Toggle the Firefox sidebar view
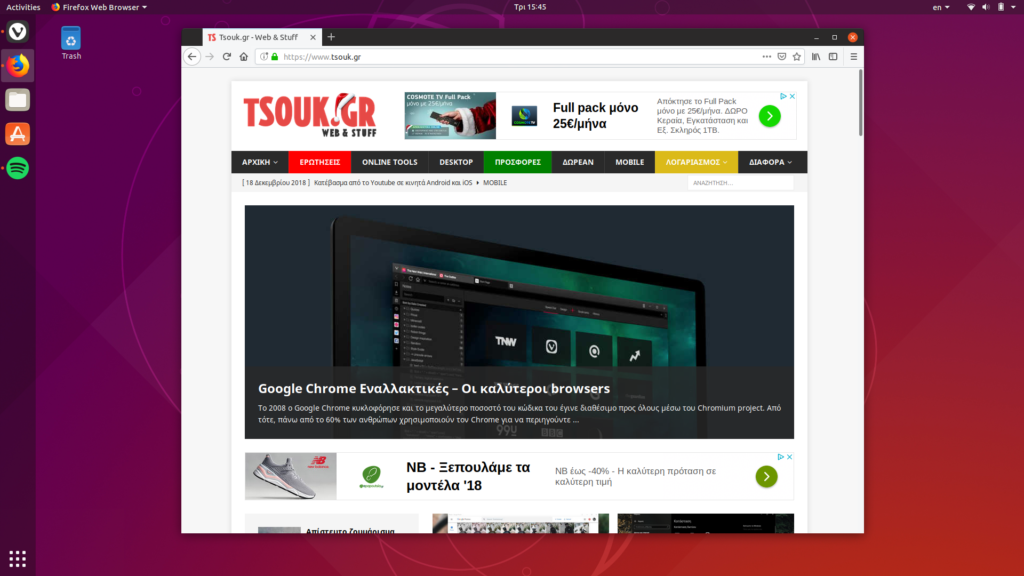This screenshot has height=576, width=1024. click(x=832, y=57)
